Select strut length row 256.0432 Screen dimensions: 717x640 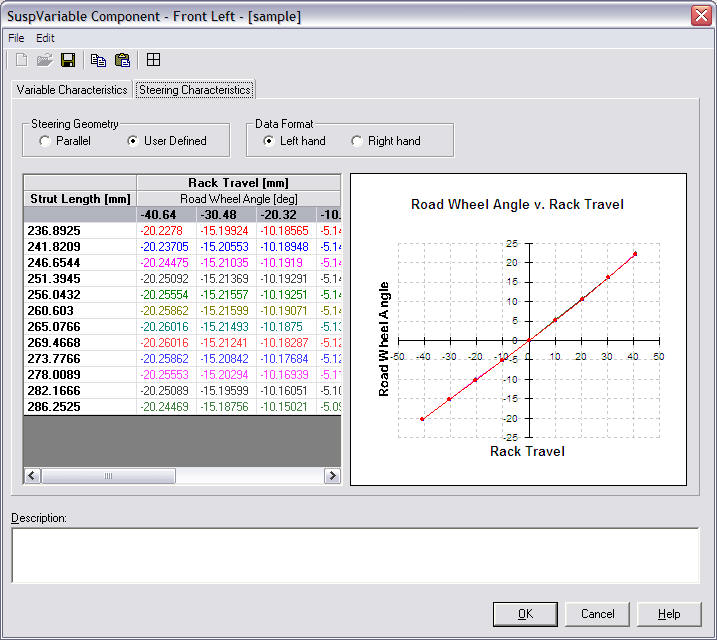(x=80, y=294)
